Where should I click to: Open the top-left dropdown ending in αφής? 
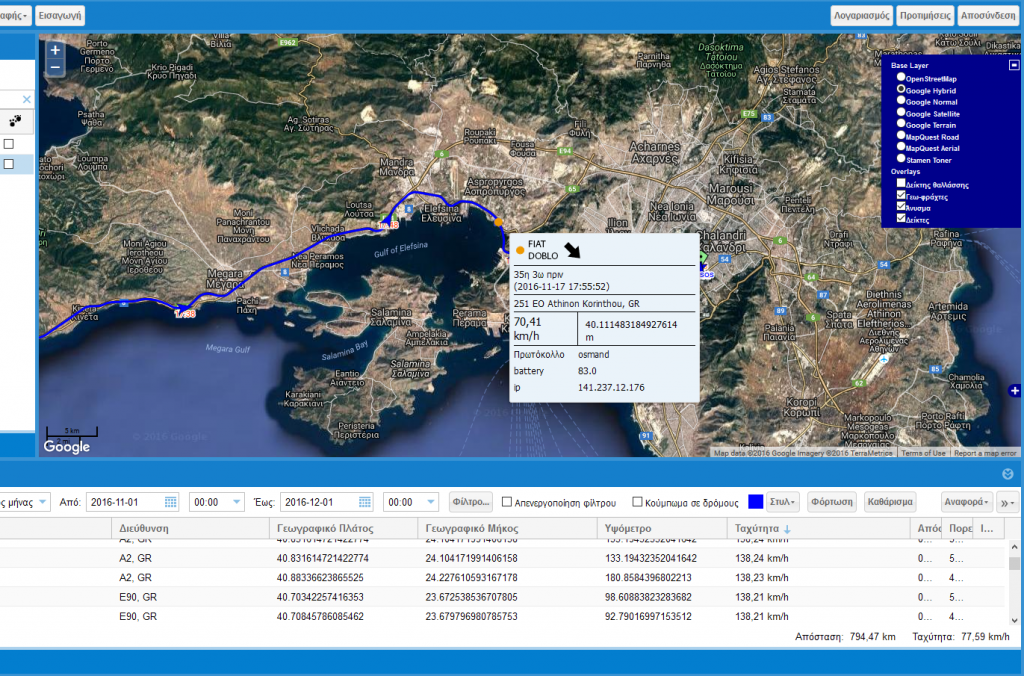(15, 15)
